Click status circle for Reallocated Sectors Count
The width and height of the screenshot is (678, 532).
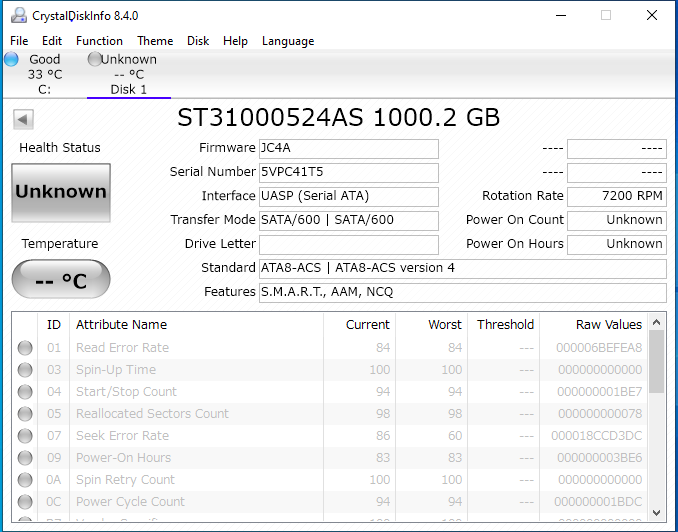[25, 414]
